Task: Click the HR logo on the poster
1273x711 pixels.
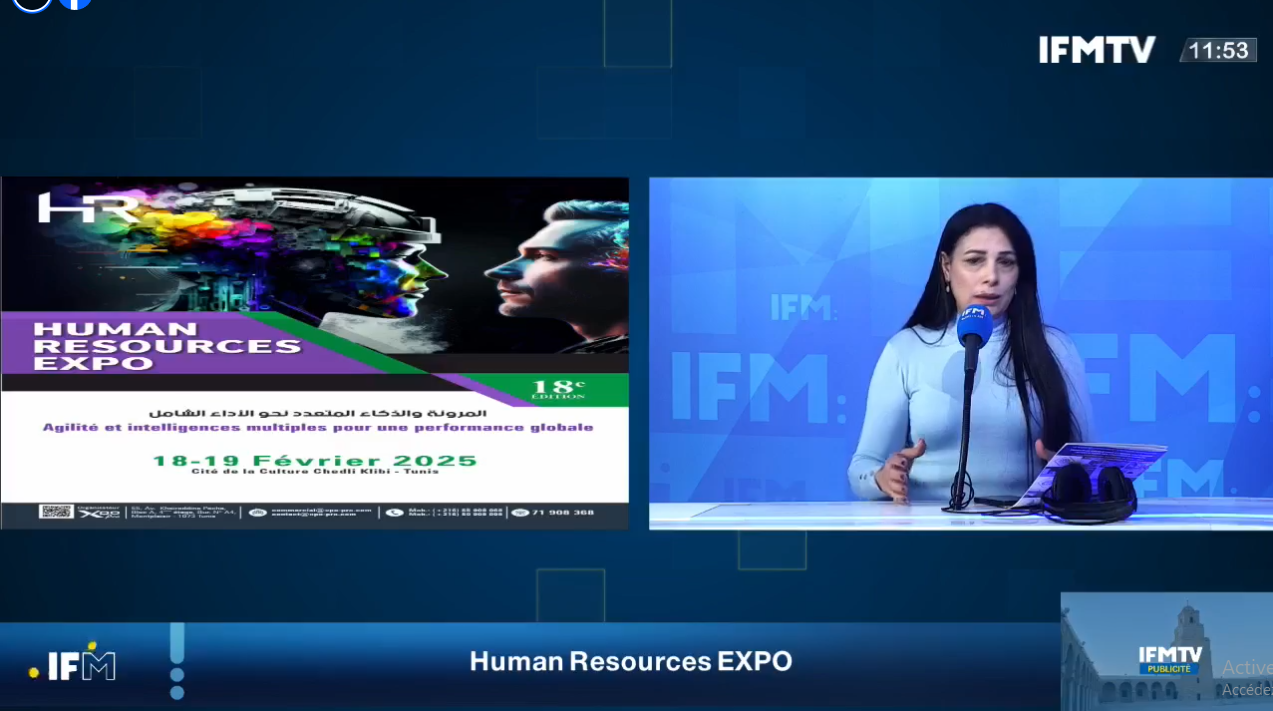Action: click(85, 207)
